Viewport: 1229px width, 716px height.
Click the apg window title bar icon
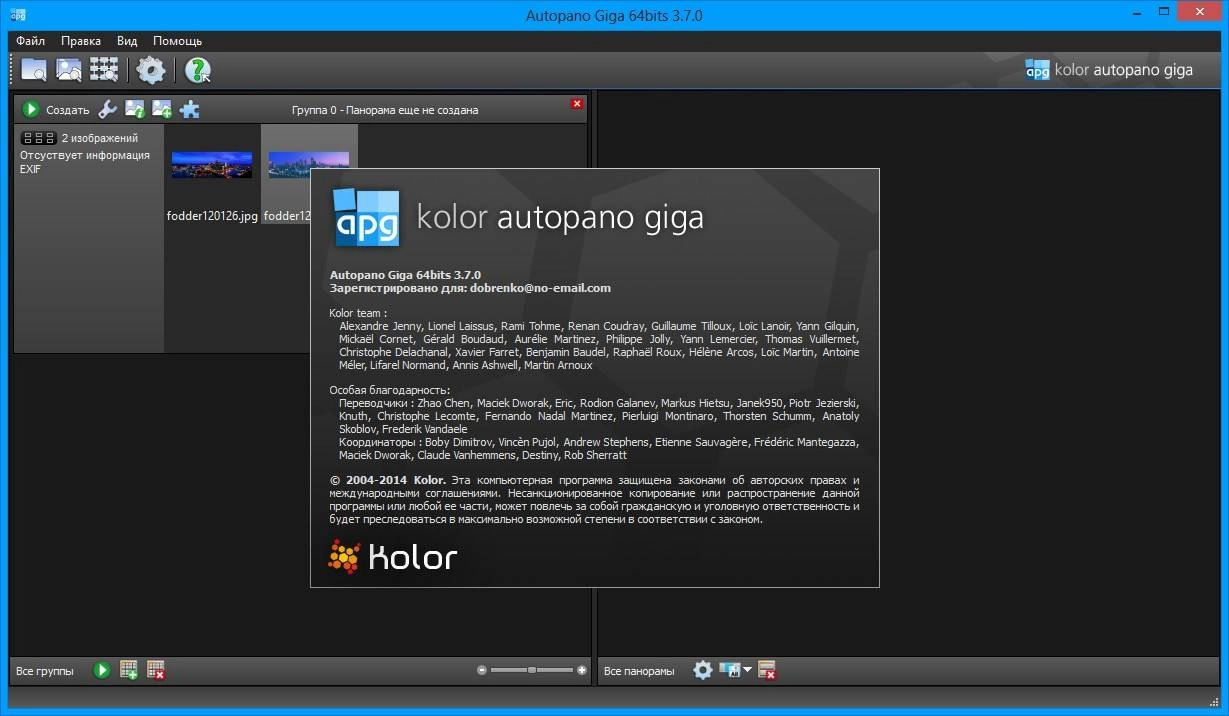click(17, 14)
